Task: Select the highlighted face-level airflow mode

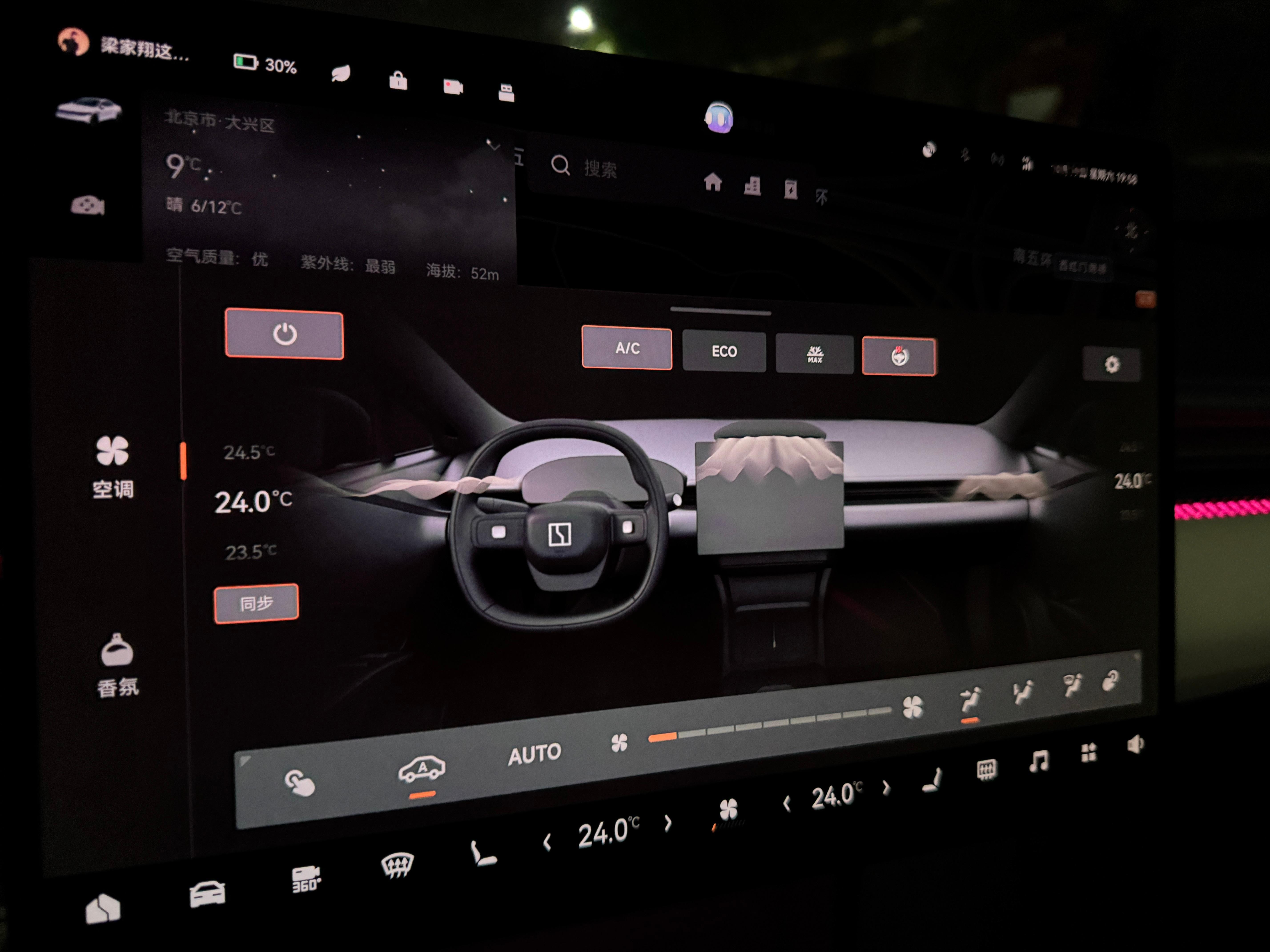Action: 970,700
